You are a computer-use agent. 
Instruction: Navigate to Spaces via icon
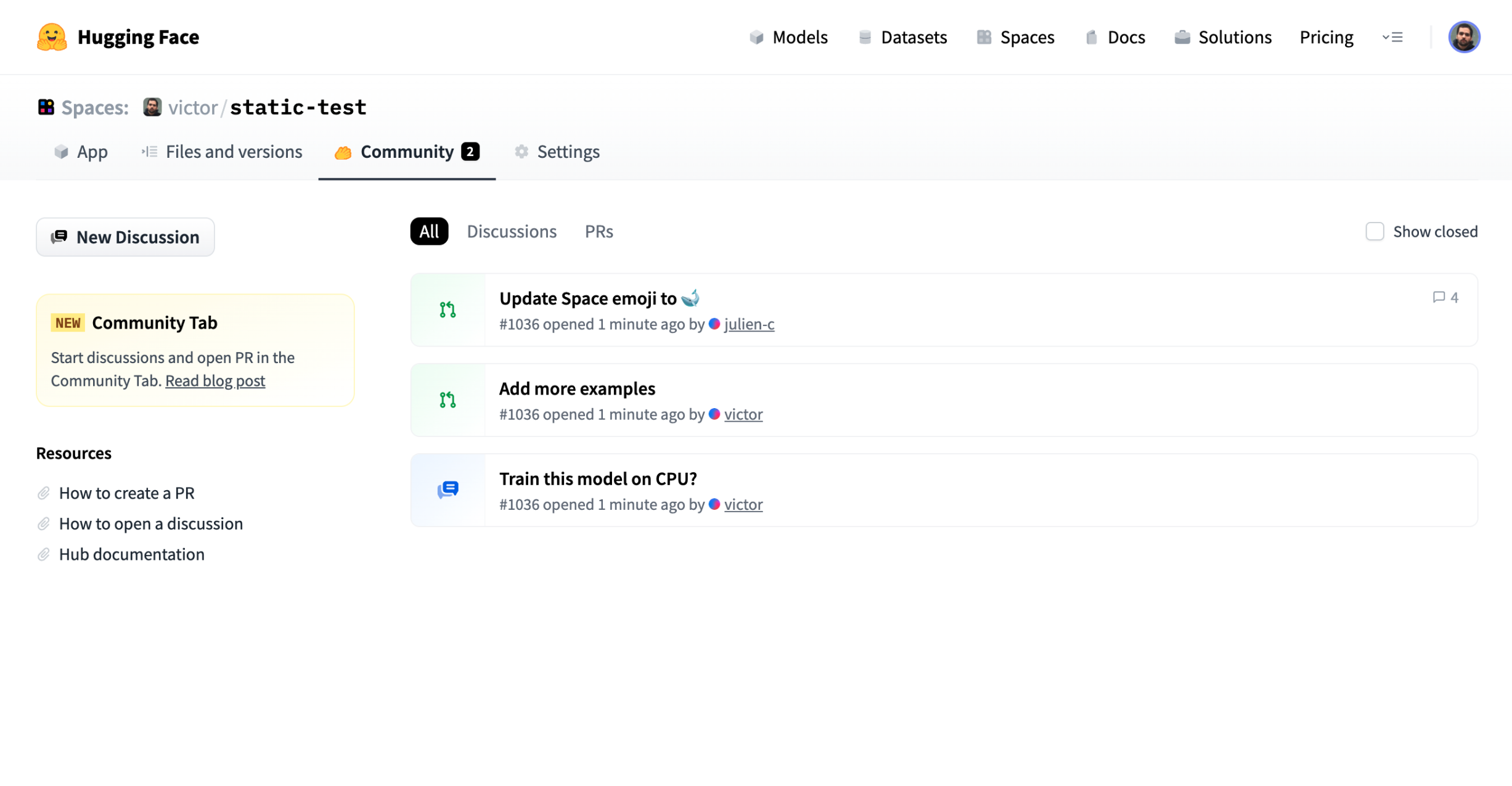pyautogui.click(x=984, y=37)
